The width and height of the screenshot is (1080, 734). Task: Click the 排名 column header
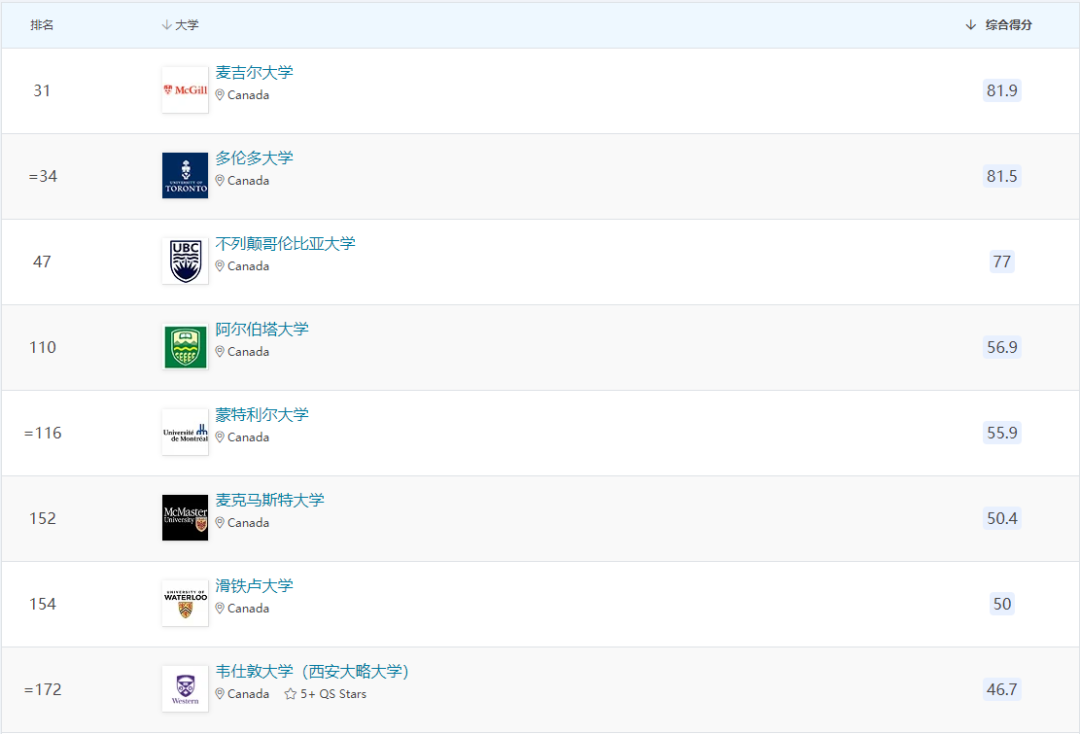click(42, 25)
